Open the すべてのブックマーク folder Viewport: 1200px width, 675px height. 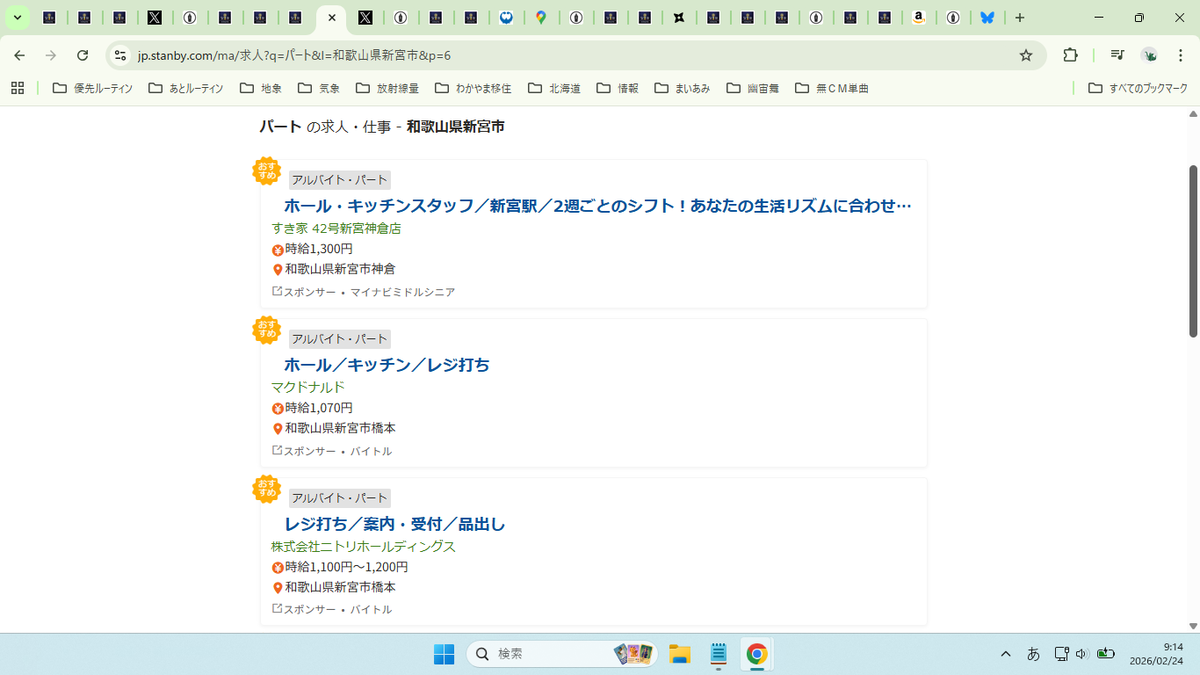click(1138, 88)
